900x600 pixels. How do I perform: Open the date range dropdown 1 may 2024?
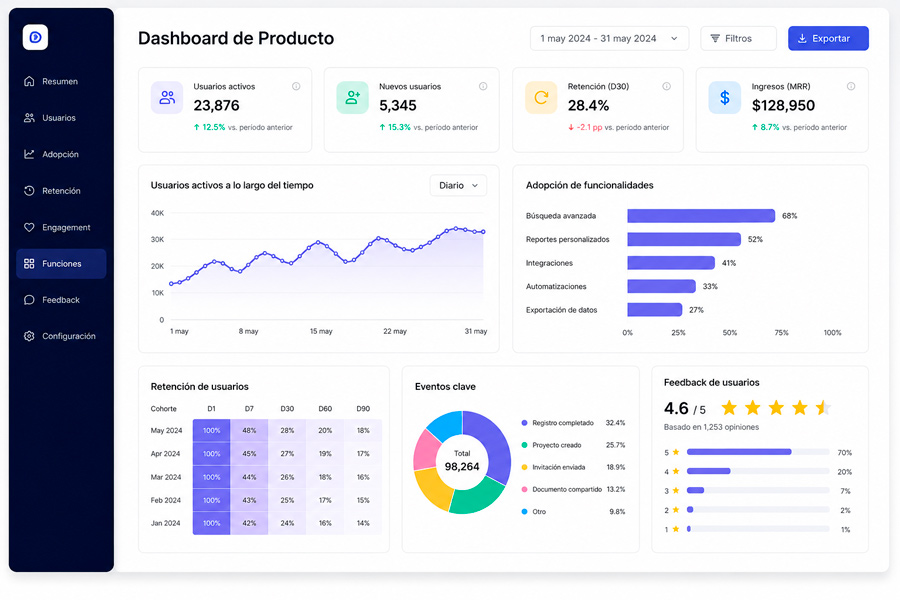(609, 38)
